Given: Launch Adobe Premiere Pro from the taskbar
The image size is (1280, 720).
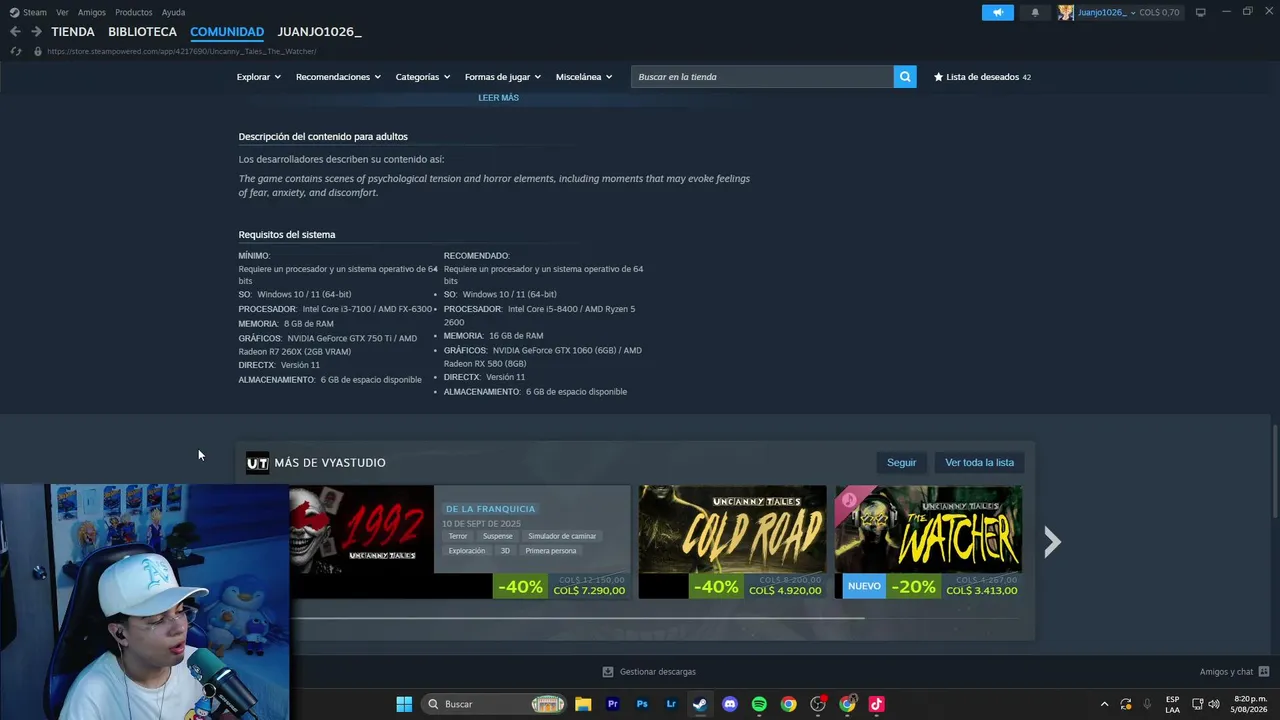Looking at the screenshot, I should [613, 704].
